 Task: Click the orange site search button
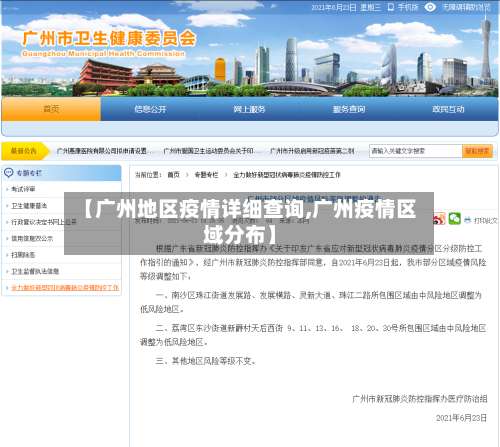477,151
